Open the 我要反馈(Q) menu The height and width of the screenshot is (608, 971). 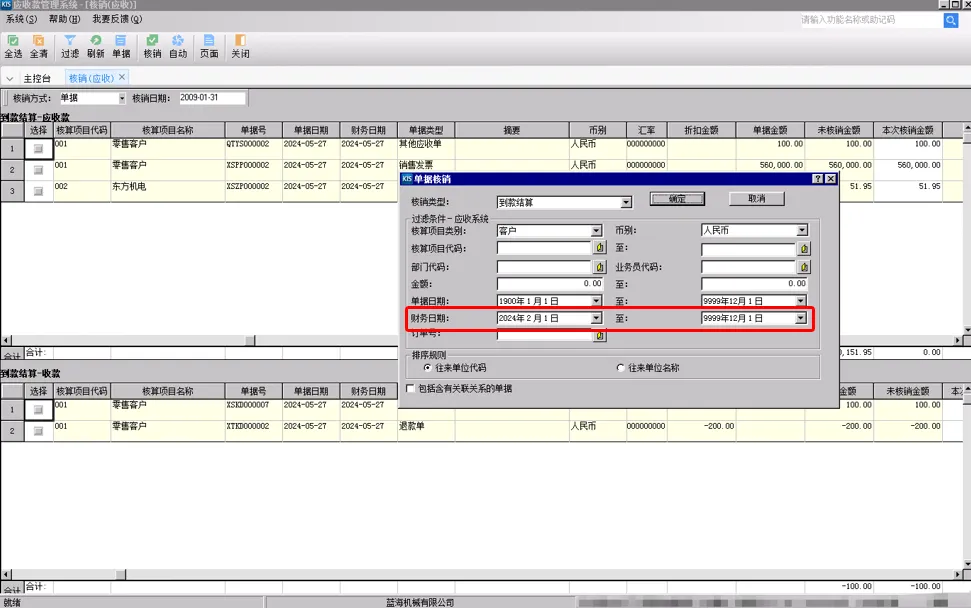pyautogui.click(x=117, y=19)
